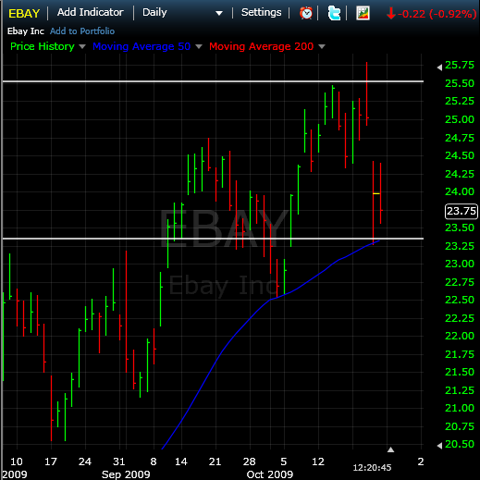Image resolution: width=480 pixels, height=480 pixels.
Task: Expand the Moving Average 200 dropdown arrow
Action: (x=322, y=47)
